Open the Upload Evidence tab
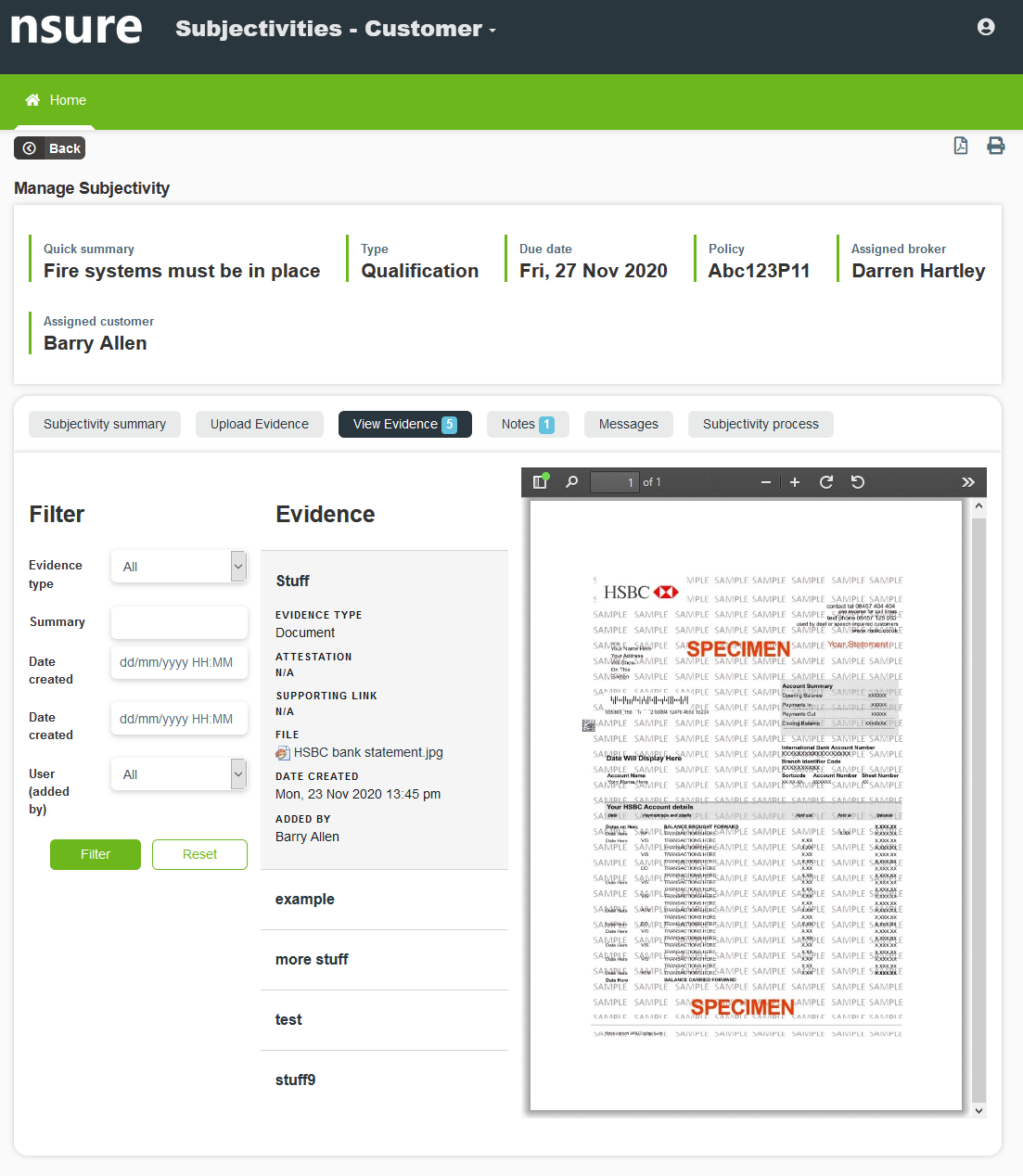Screen dimensions: 1023x1176 pos(260,424)
